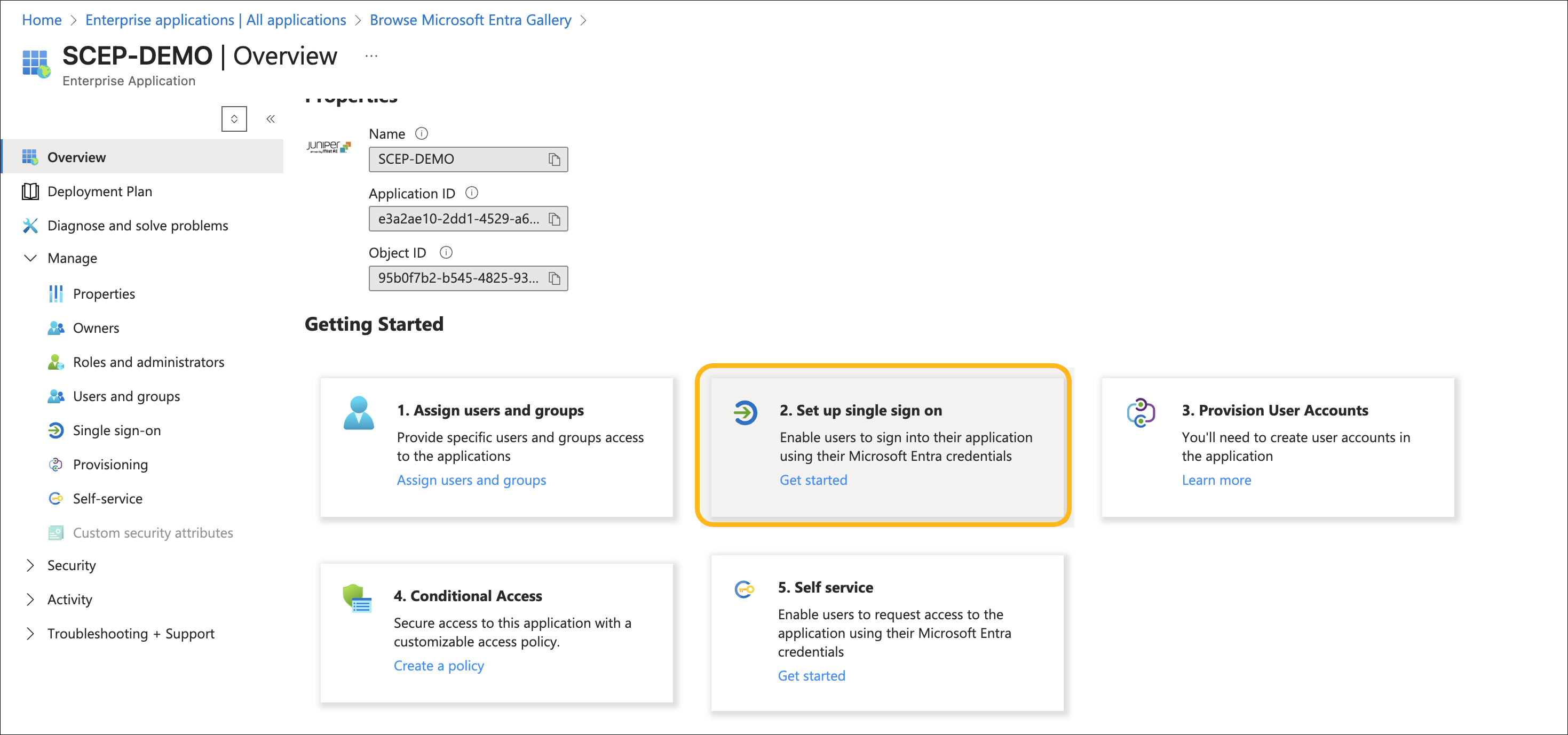The width and height of the screenshot is (1568, 735).
Task: Expand Troubleshooting + Support section
Action: [x=30, y=633]
